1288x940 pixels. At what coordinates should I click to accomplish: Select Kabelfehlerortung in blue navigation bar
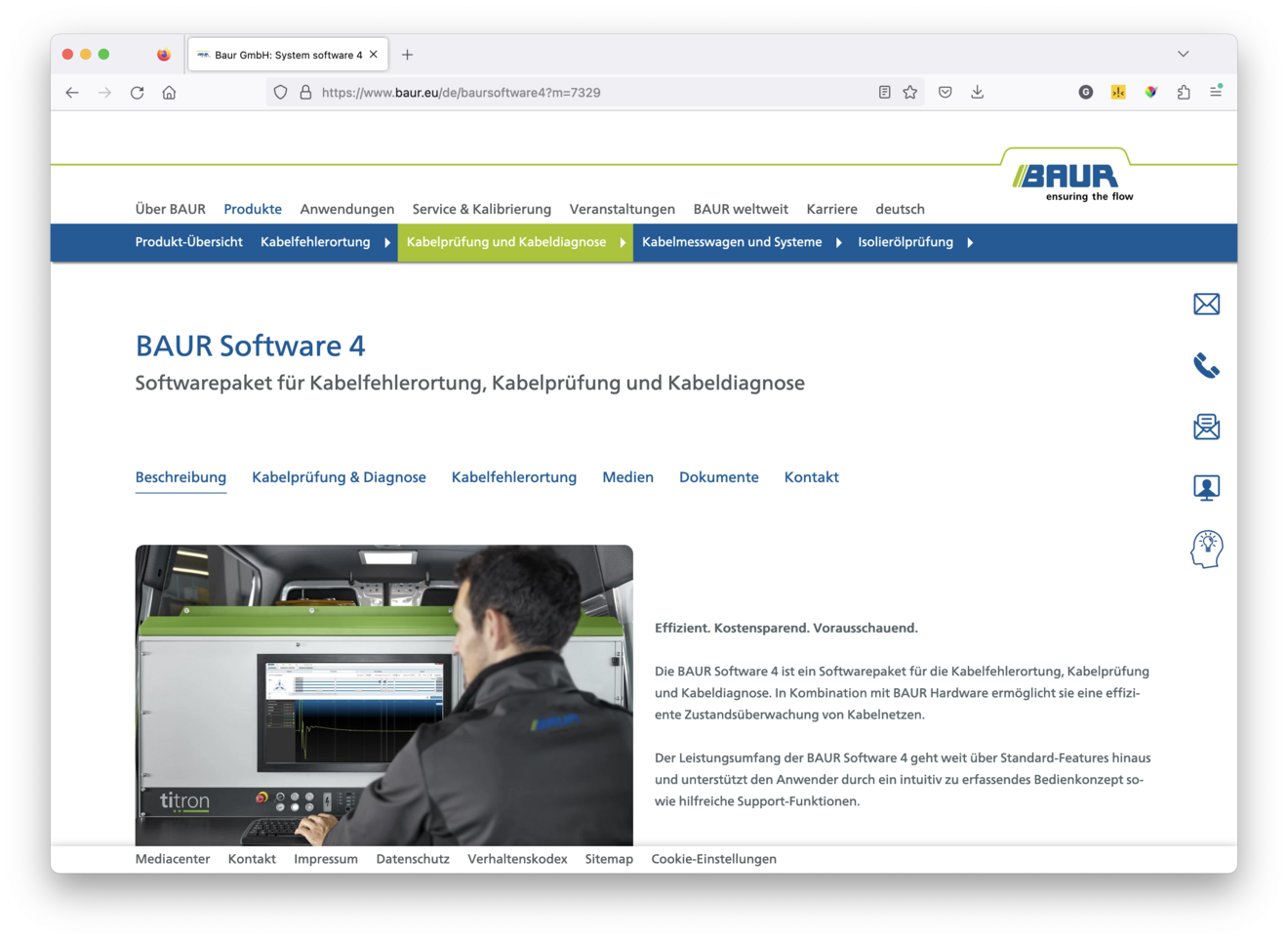tap(315, 242)
